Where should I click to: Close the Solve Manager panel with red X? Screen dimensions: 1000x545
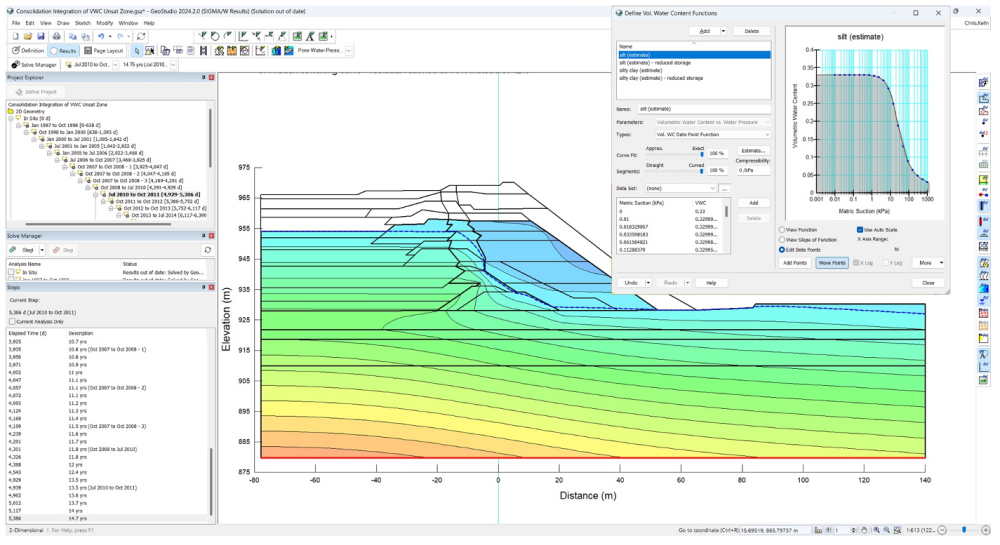click(211, 236)
